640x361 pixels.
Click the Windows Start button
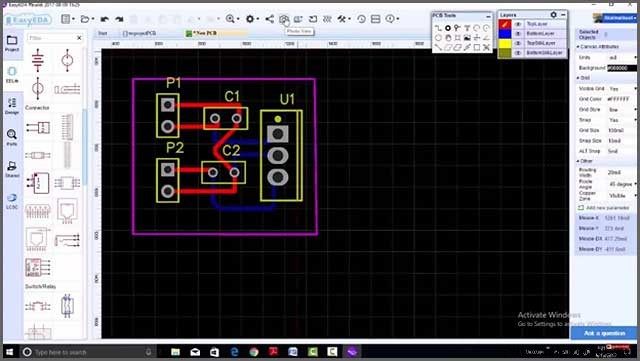point(10,352)
